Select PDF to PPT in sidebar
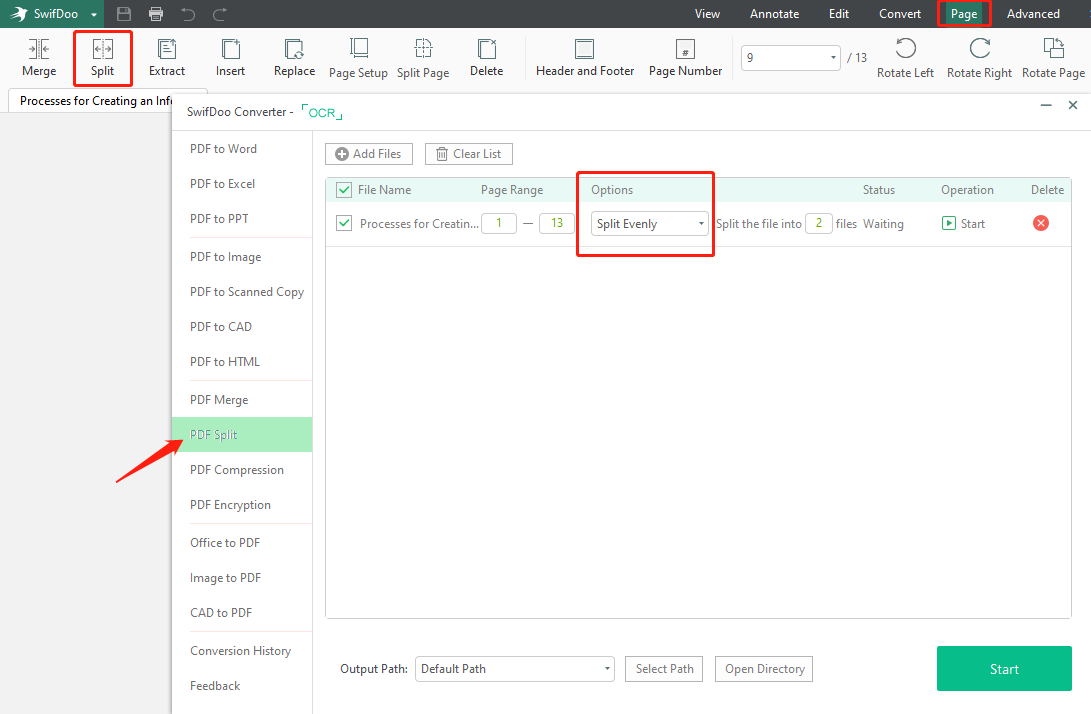This screenshot has height=714, width=1091. [x=219, y=219]
